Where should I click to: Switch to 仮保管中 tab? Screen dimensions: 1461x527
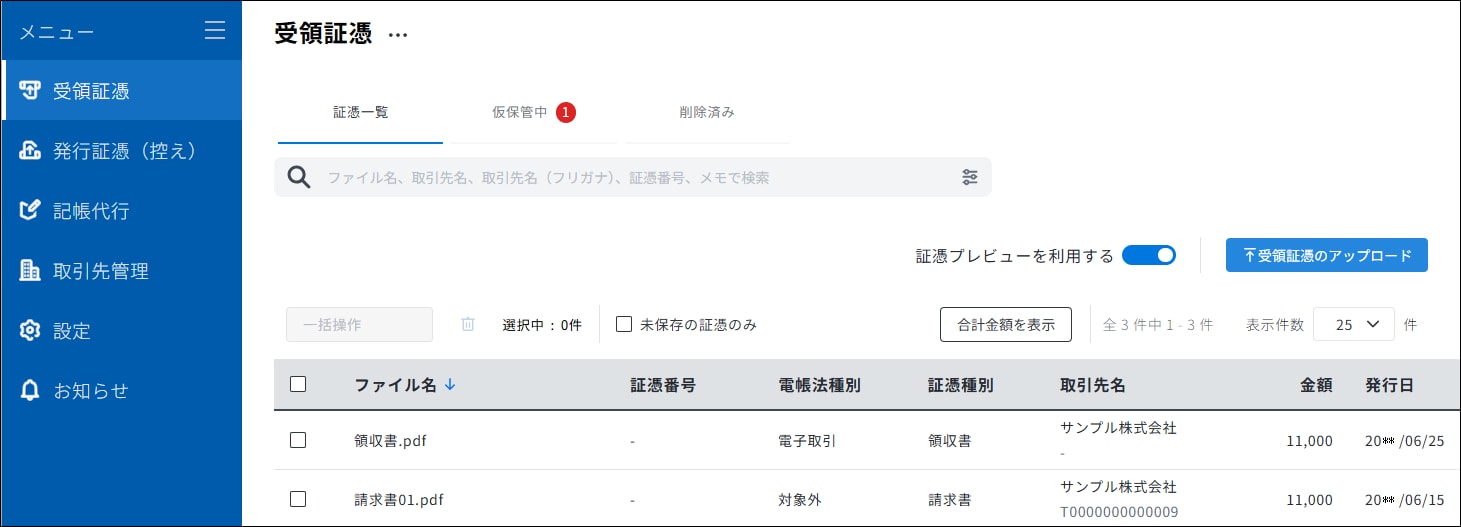tap(534, 112)
